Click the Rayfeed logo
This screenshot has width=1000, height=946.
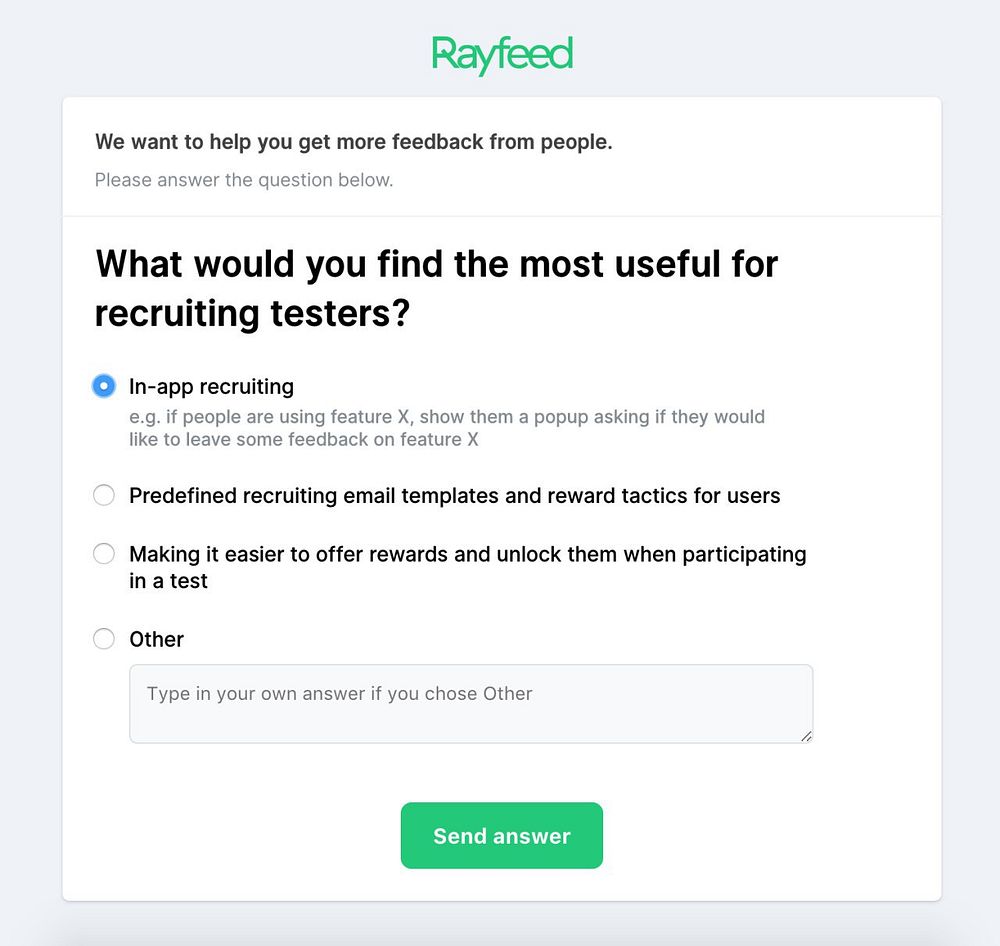pos(502,54)
